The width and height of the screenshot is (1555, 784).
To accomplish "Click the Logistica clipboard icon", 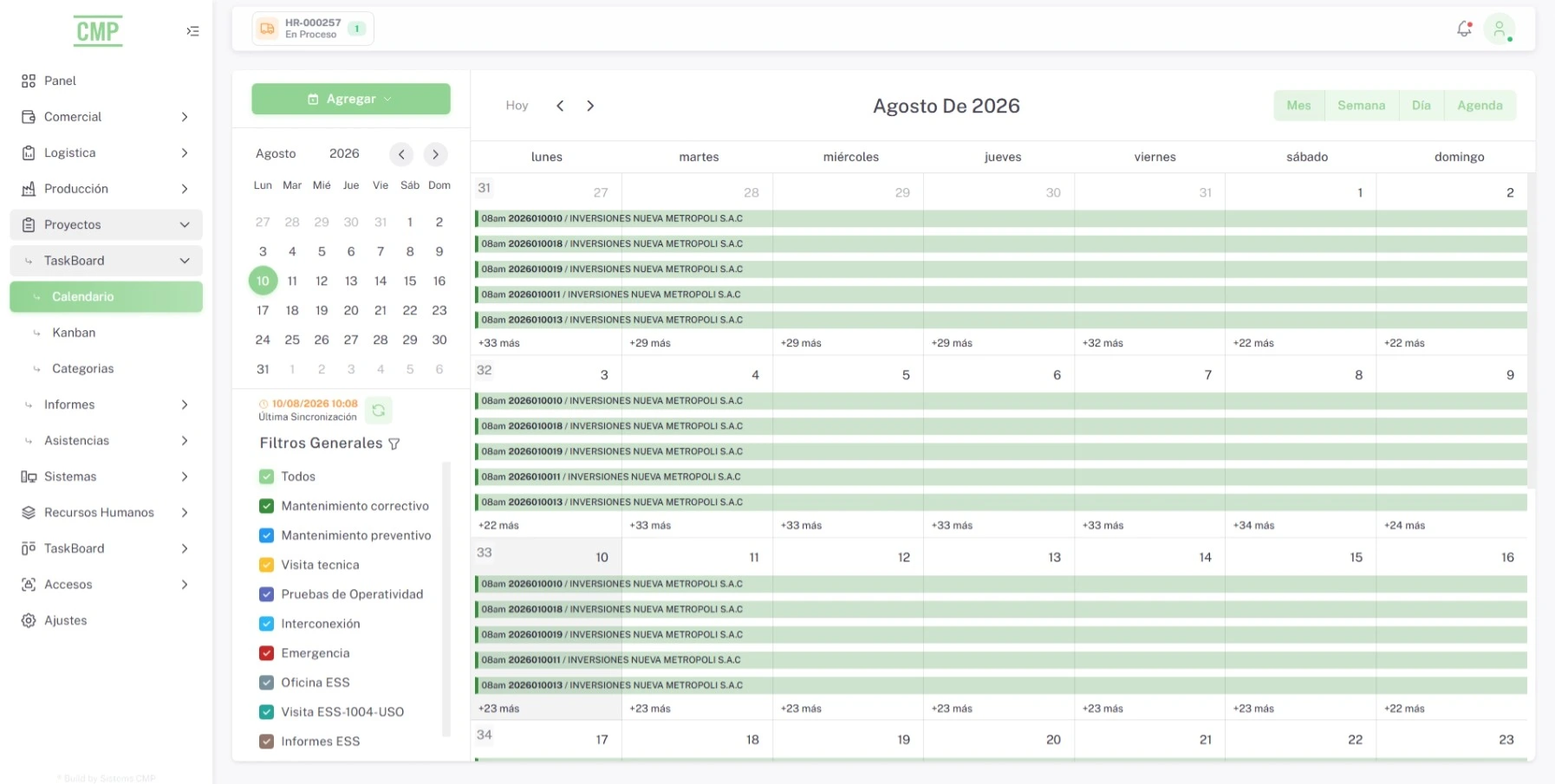I will [29, 152].
